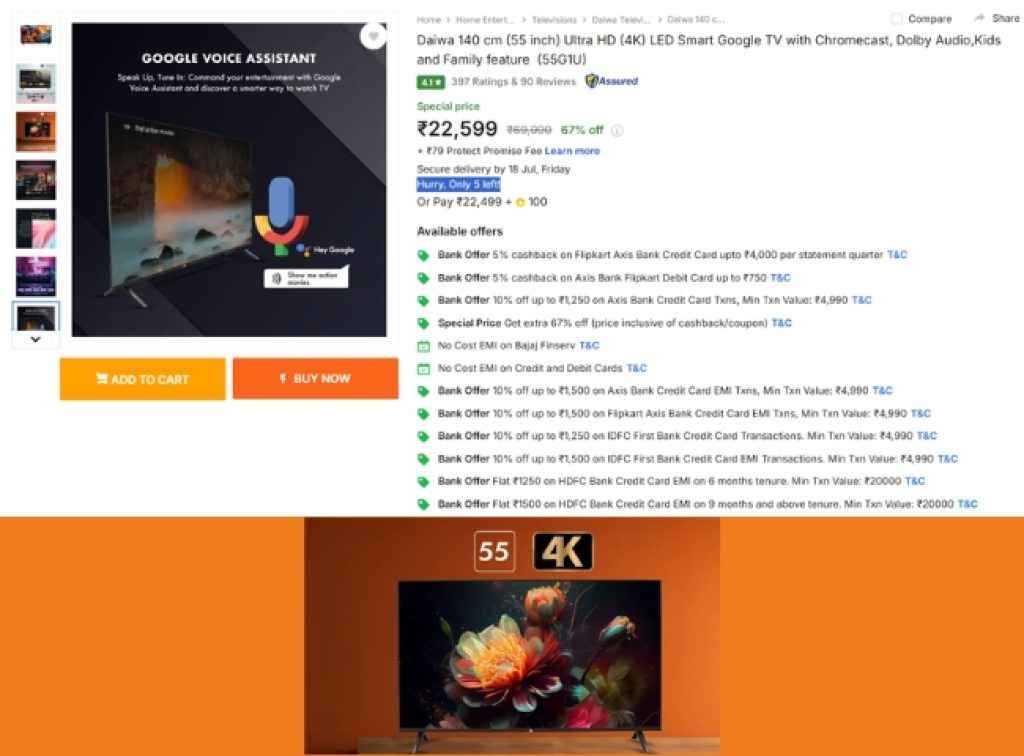Open T&C link for Special Price offer
This screenshot has height=756, width=1024.
point(781,323)
